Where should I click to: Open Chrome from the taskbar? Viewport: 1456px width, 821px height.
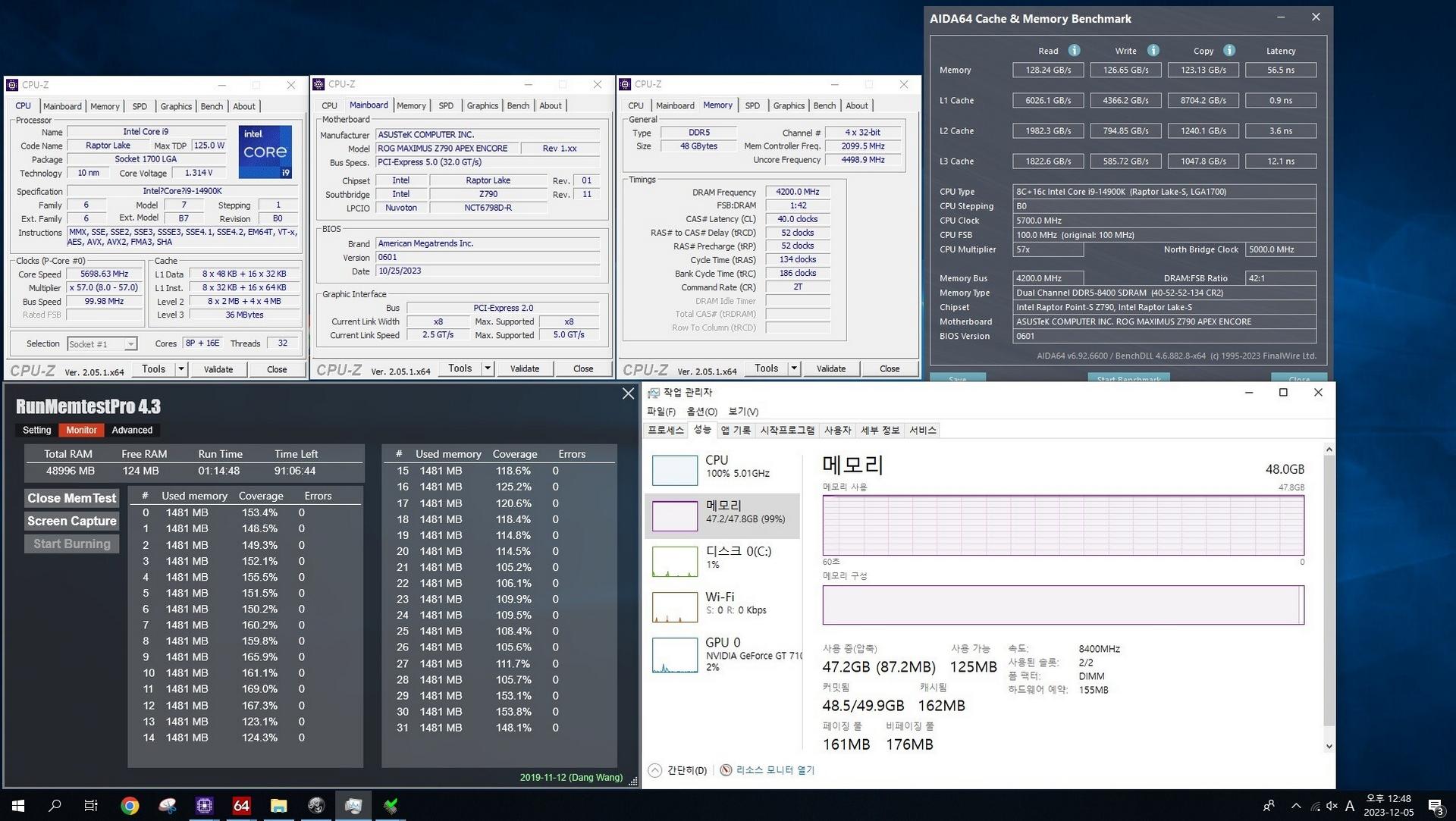pos(130,806)
